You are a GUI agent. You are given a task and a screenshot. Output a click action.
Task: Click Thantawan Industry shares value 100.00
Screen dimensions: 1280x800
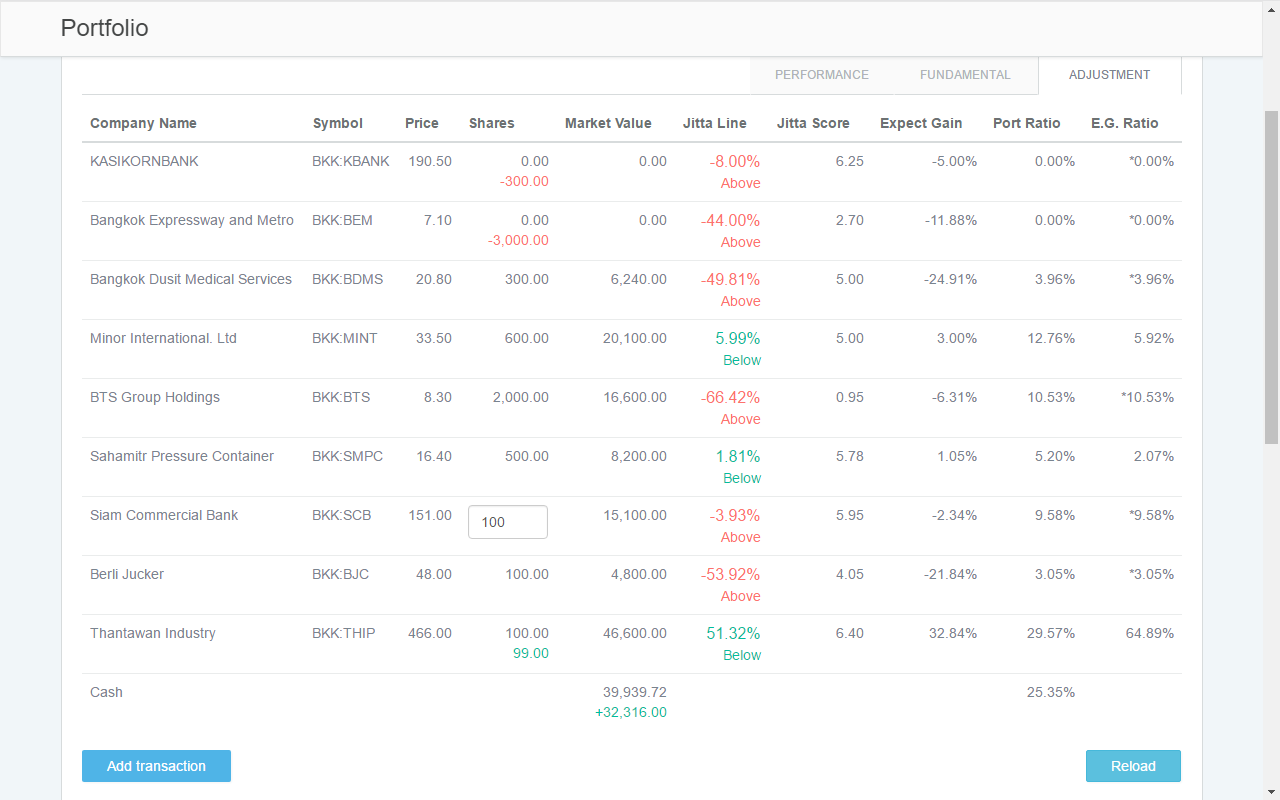[526, 633]
